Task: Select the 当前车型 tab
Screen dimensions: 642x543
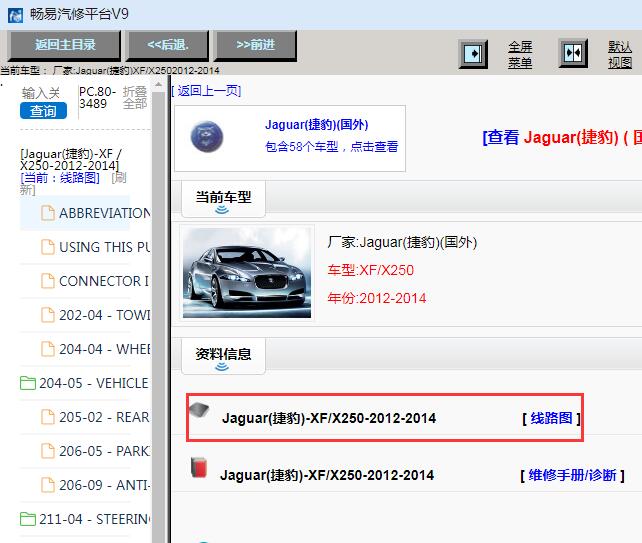Action: [x=223, y=199]
